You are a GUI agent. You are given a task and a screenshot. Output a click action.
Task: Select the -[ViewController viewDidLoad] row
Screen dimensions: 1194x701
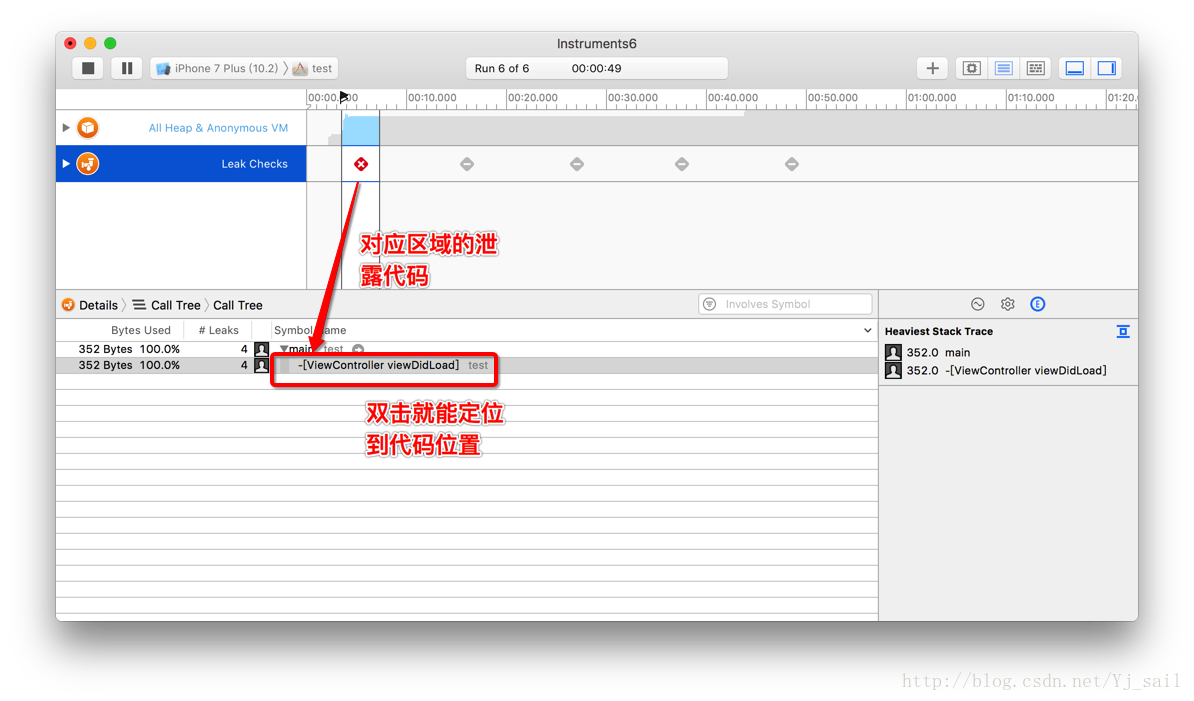point(467,365)
